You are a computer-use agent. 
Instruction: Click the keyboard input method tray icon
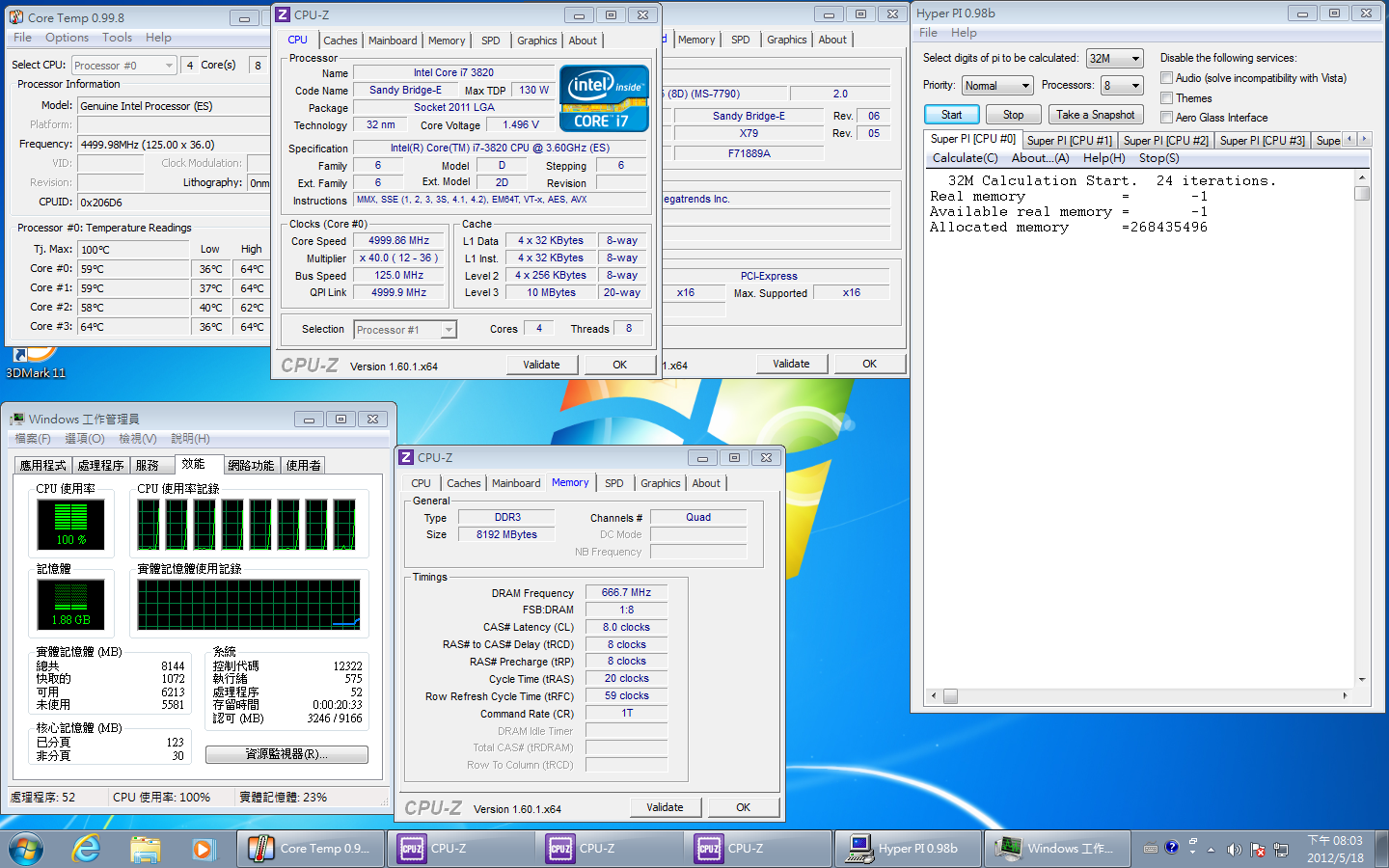pyautogui.click(x=1150, y=849)
